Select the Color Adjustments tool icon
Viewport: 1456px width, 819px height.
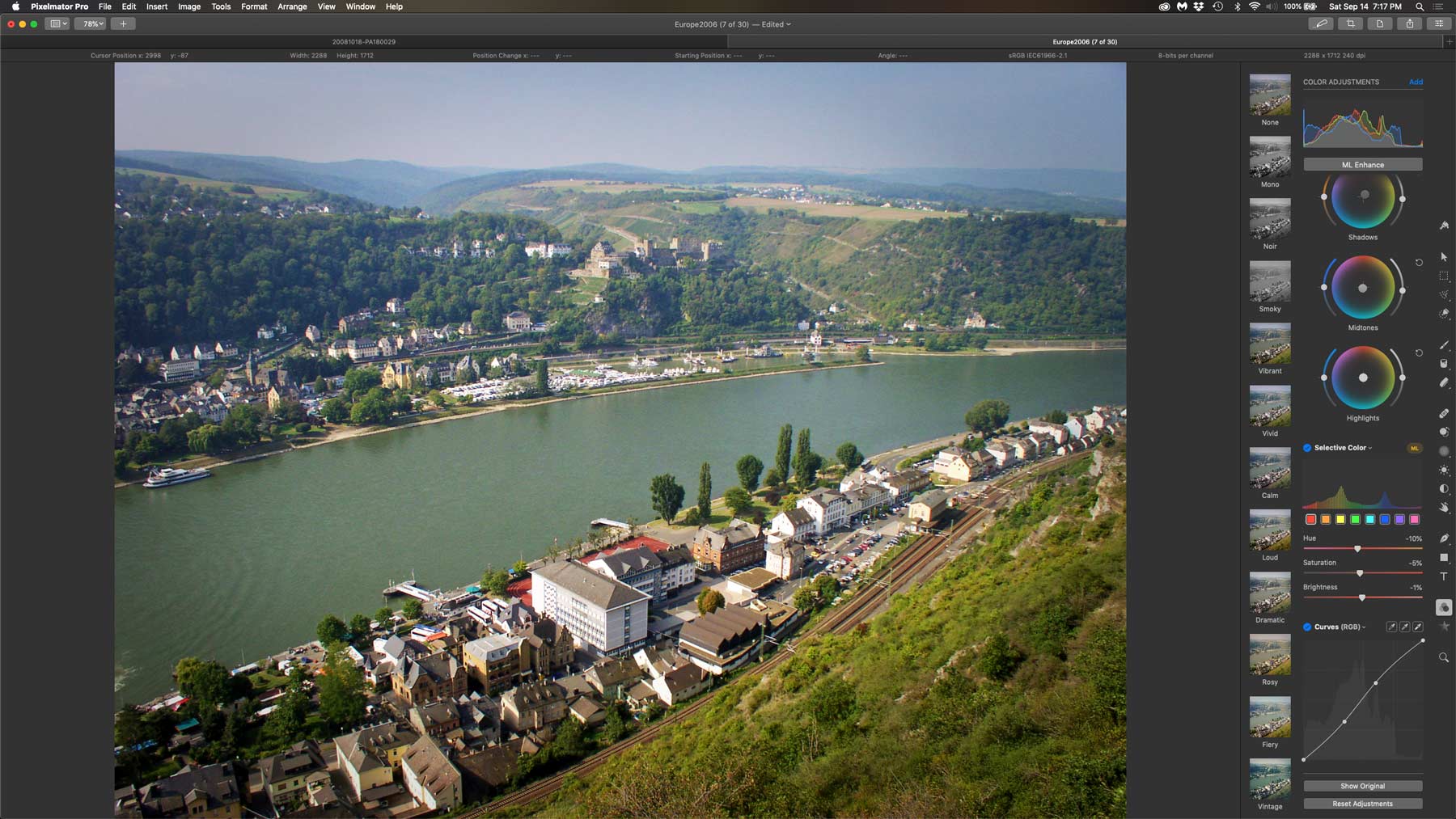[1444, 607]
